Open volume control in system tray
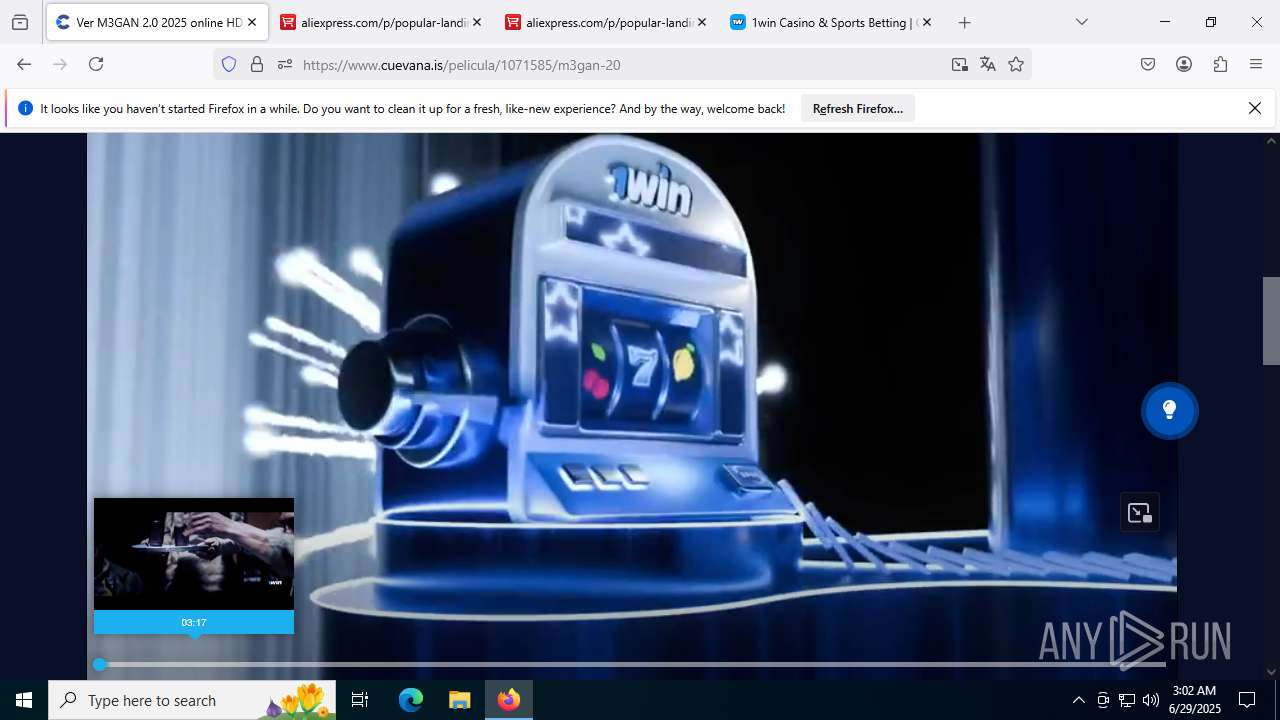The height and width of the screenshot is (720, 1280). [1151, 700]
